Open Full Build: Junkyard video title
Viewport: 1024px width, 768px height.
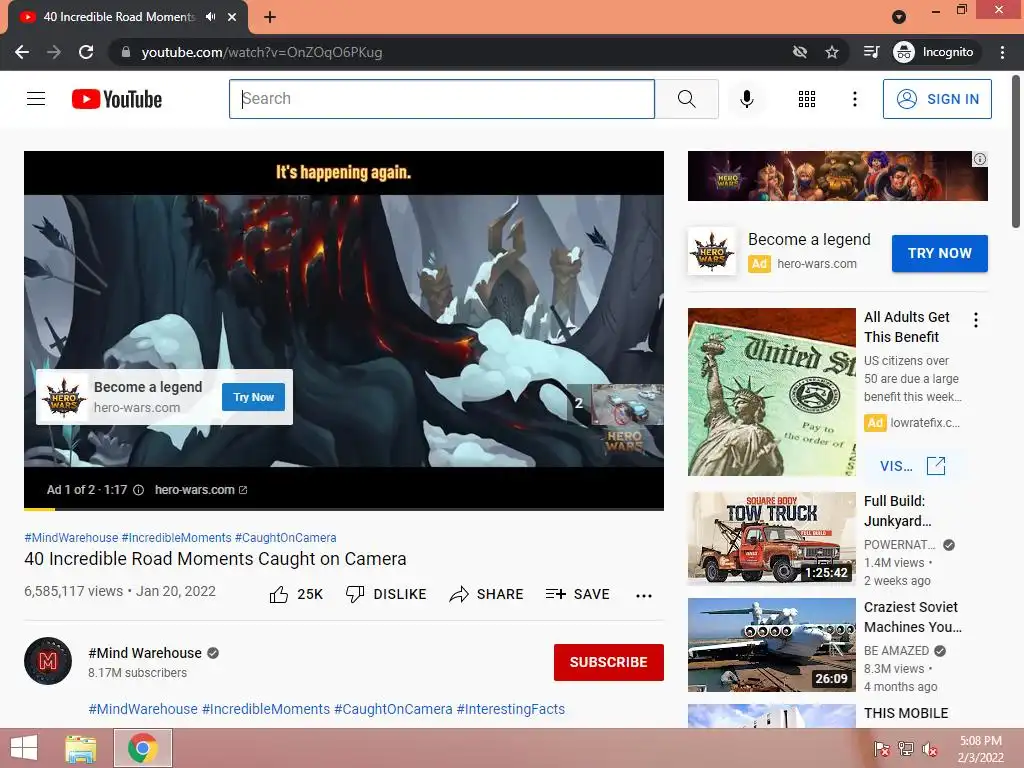click(x=898, y=511)
